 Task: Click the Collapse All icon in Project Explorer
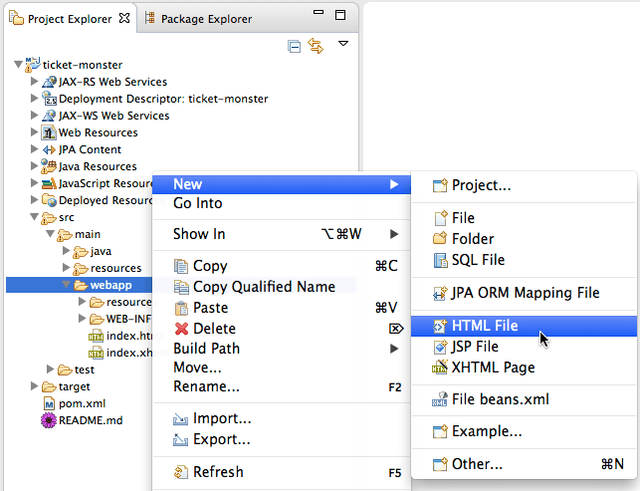coord(294,46)
